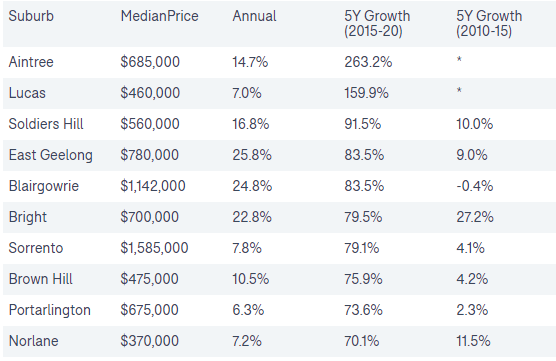Select the Soldiers Hill row label

(x=46, y=124)
